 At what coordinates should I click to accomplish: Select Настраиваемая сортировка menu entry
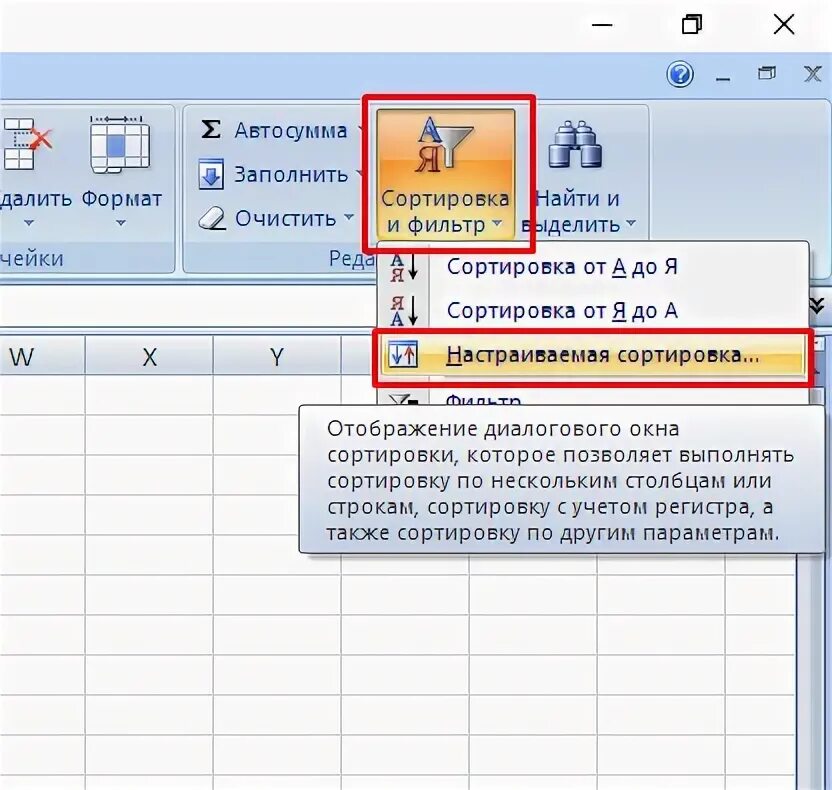click(593, 354)
